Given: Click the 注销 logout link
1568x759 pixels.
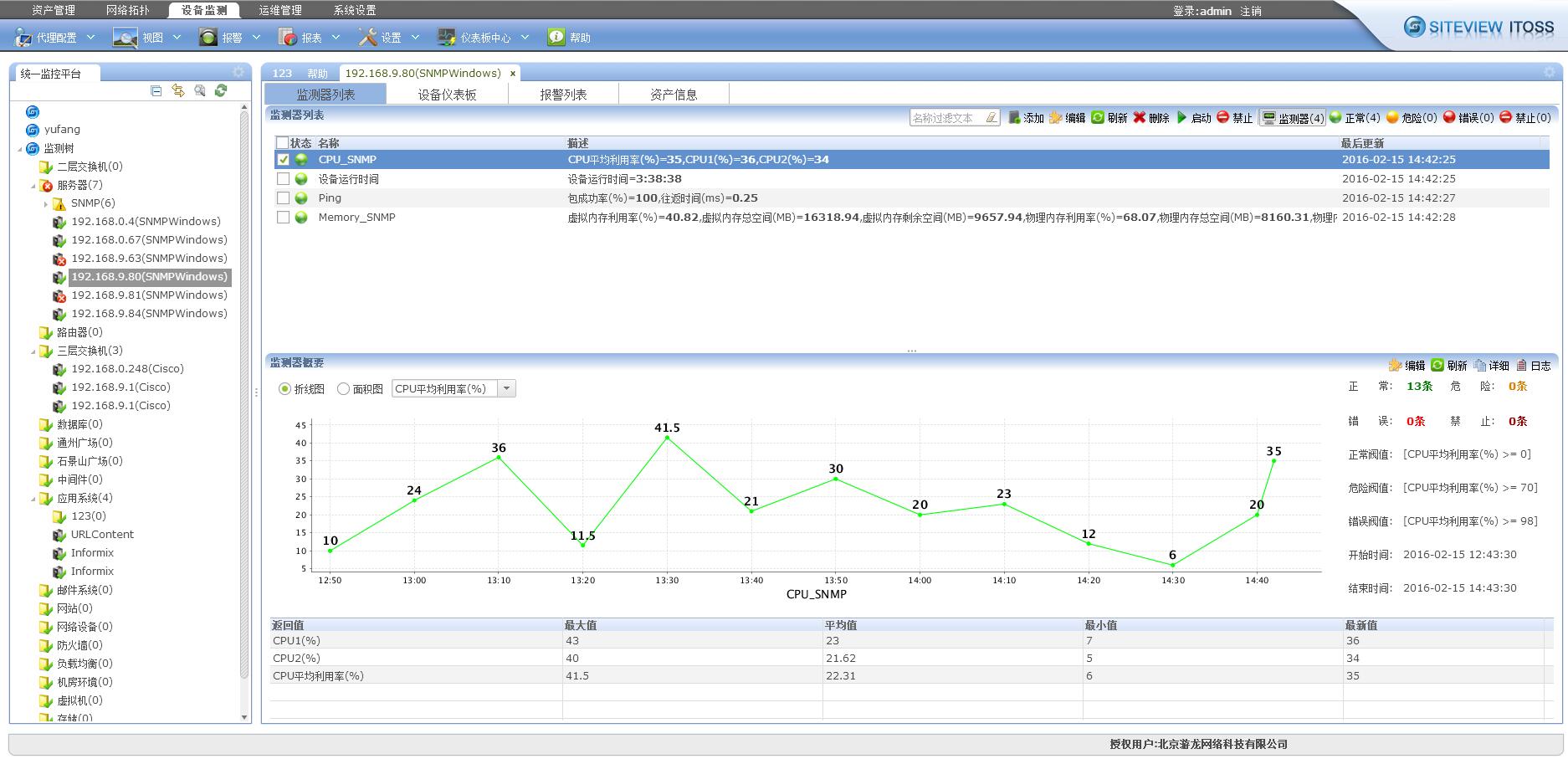Looking at the screenshot, I should pyautogui.click(x=1251, y=11).
